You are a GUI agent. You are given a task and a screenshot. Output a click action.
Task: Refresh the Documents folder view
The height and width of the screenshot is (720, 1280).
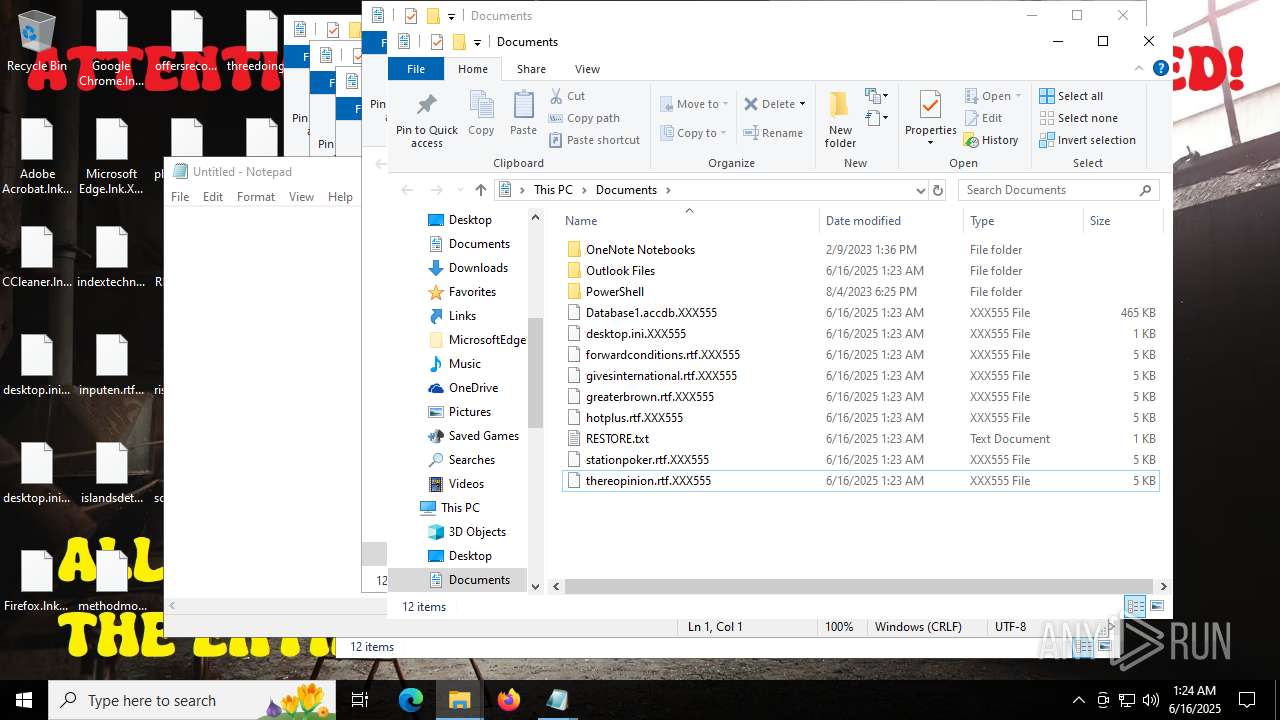coord(938,190)
